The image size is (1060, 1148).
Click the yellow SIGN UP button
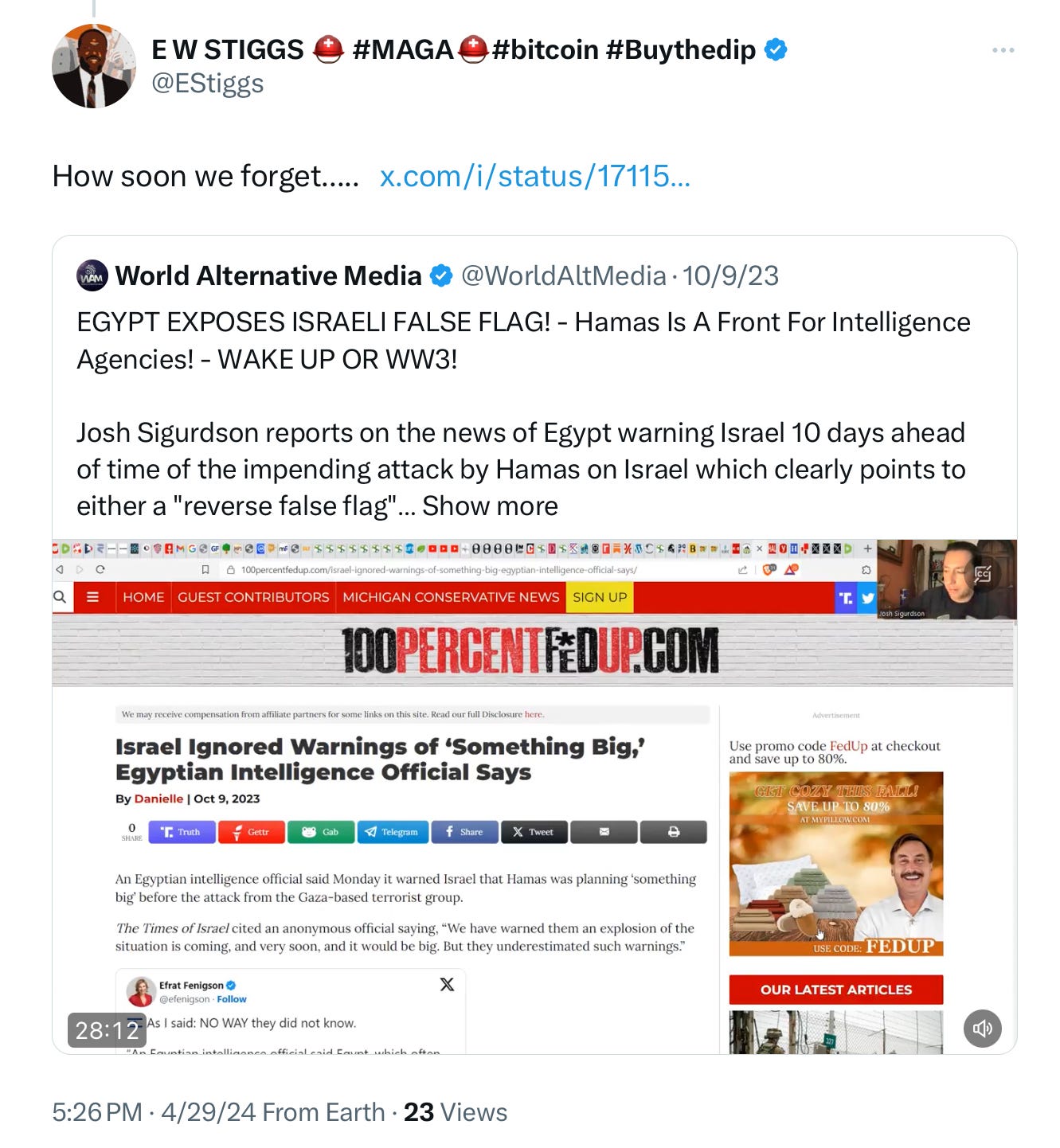pos(600,597)
